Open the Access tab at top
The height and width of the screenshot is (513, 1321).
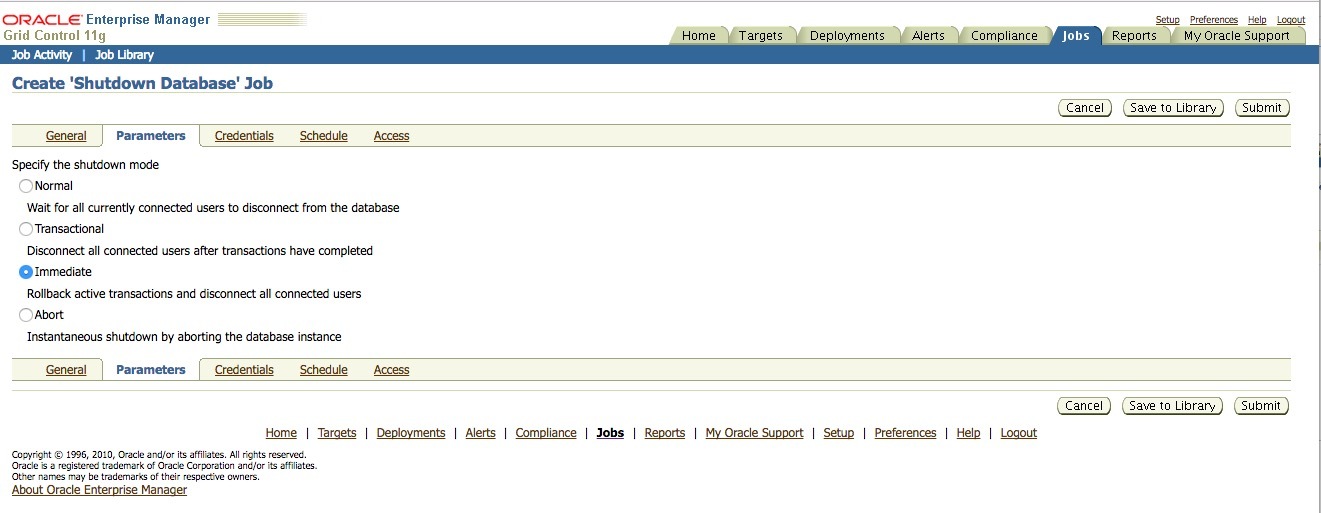(391, 136)
